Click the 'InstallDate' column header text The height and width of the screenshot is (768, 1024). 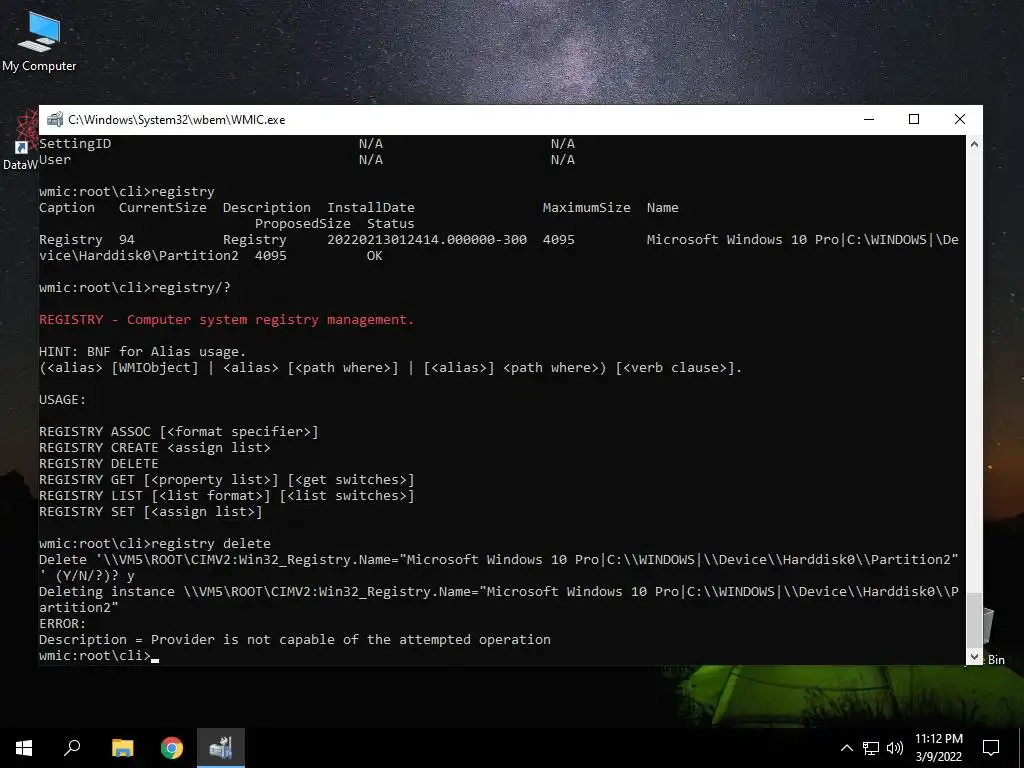[x=371, y=208]
